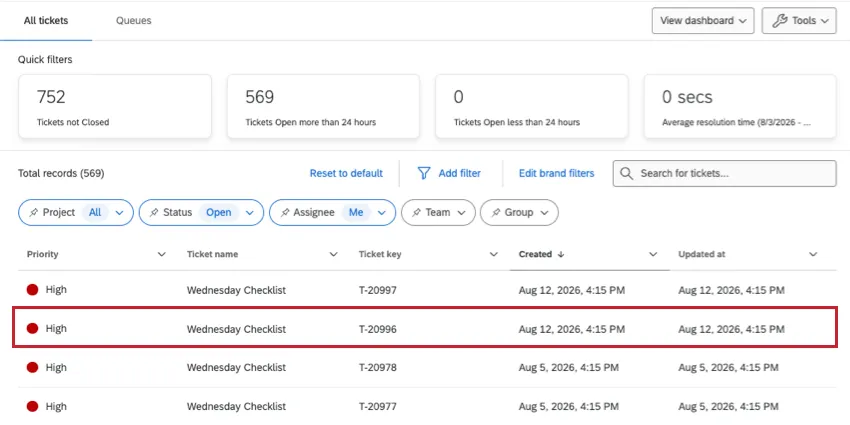Select Tickets Open more than 24 hours card
The image size is (850, 425).
click(323, 107)
